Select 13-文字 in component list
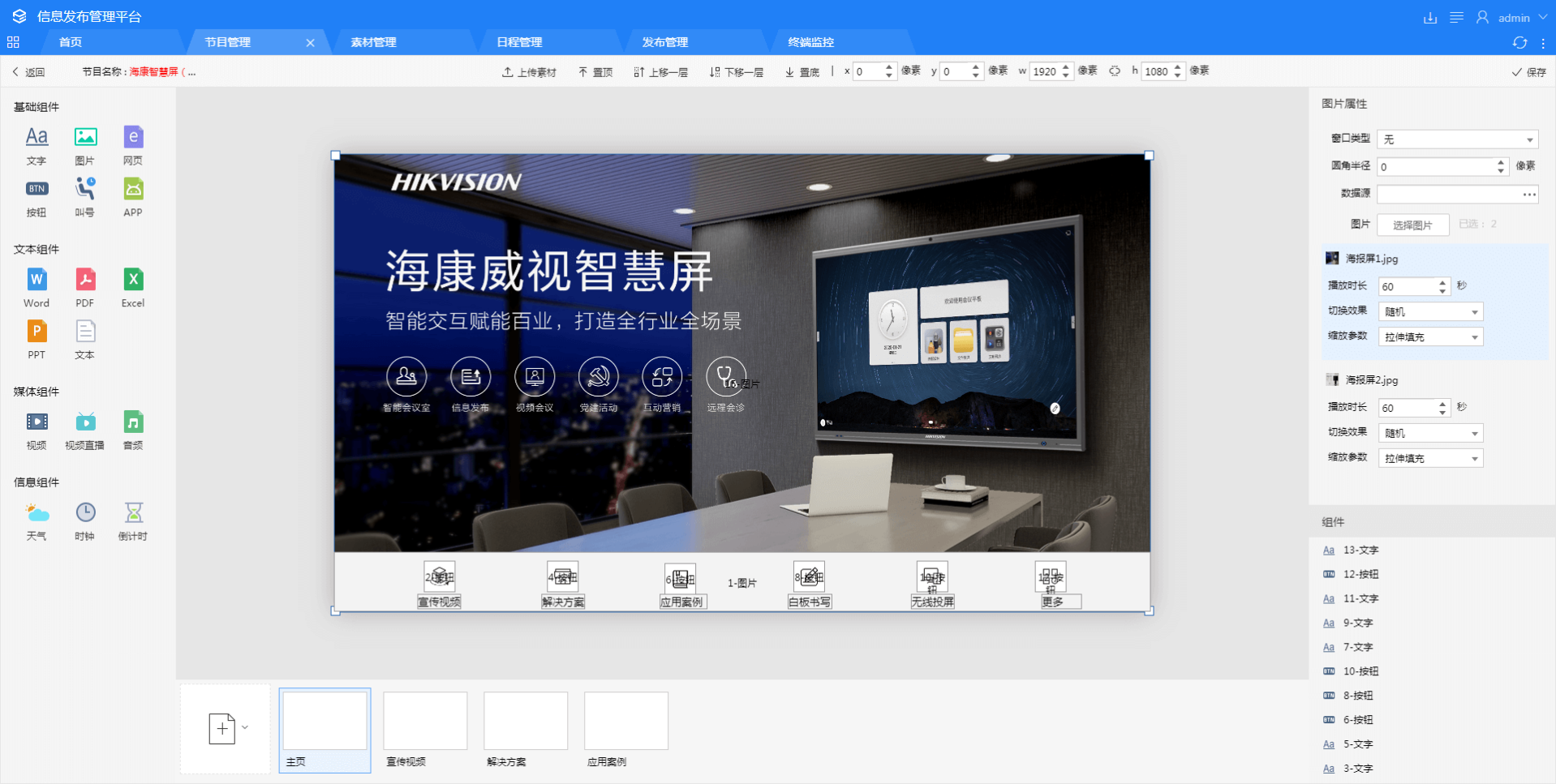The image size is (1556, 784). [x=1432, y=550]
